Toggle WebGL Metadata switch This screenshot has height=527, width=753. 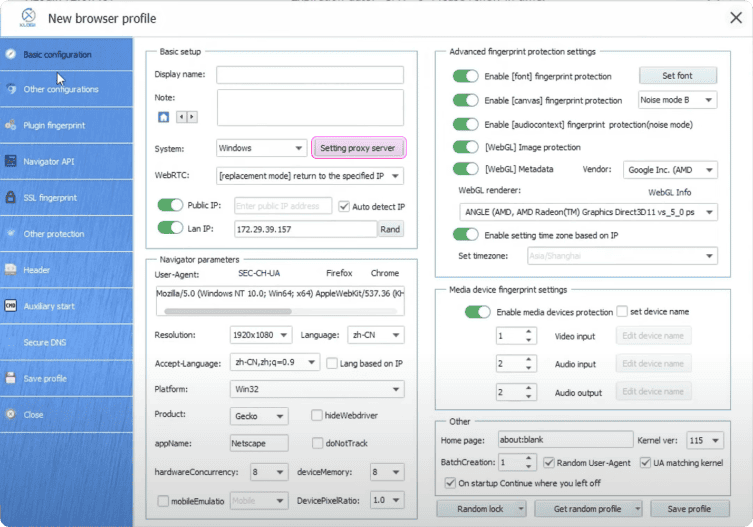click(x=465, y=169)
